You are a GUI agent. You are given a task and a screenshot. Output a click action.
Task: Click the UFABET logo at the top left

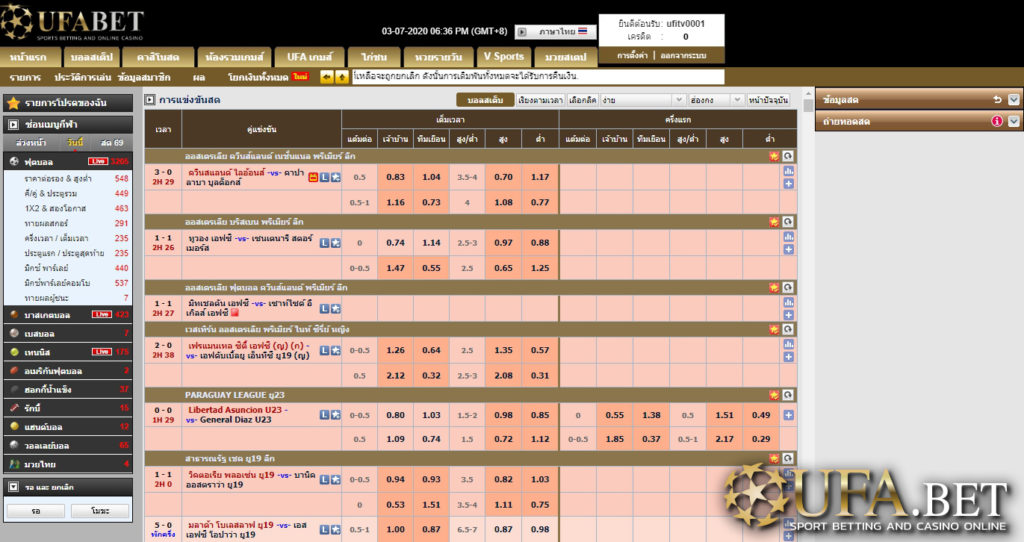pyautogui.click(x=72, y=23)
